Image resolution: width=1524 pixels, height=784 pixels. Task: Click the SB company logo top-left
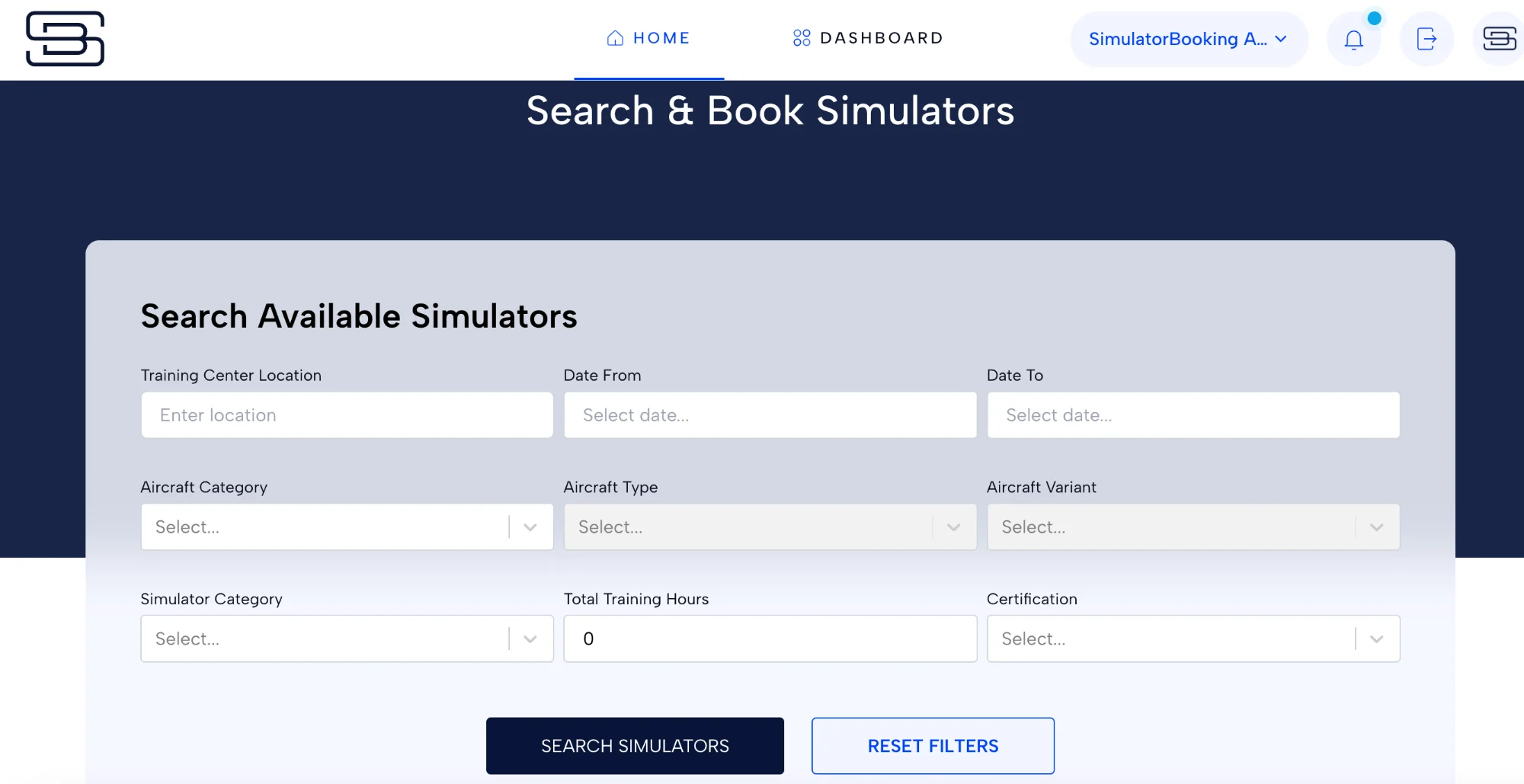point(66,38)
